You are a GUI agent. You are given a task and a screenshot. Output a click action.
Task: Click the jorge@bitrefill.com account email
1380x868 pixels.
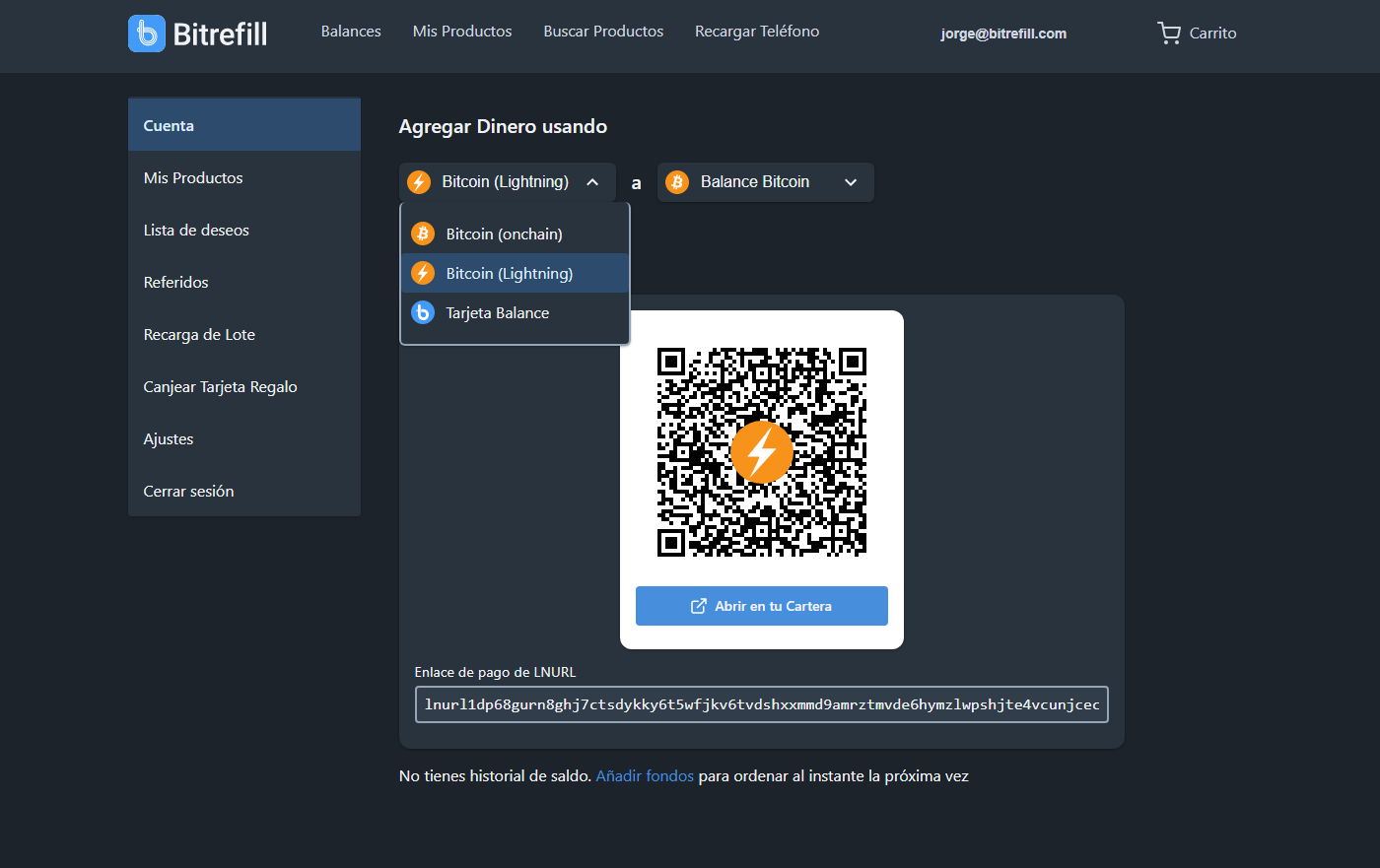(1003, 33)
